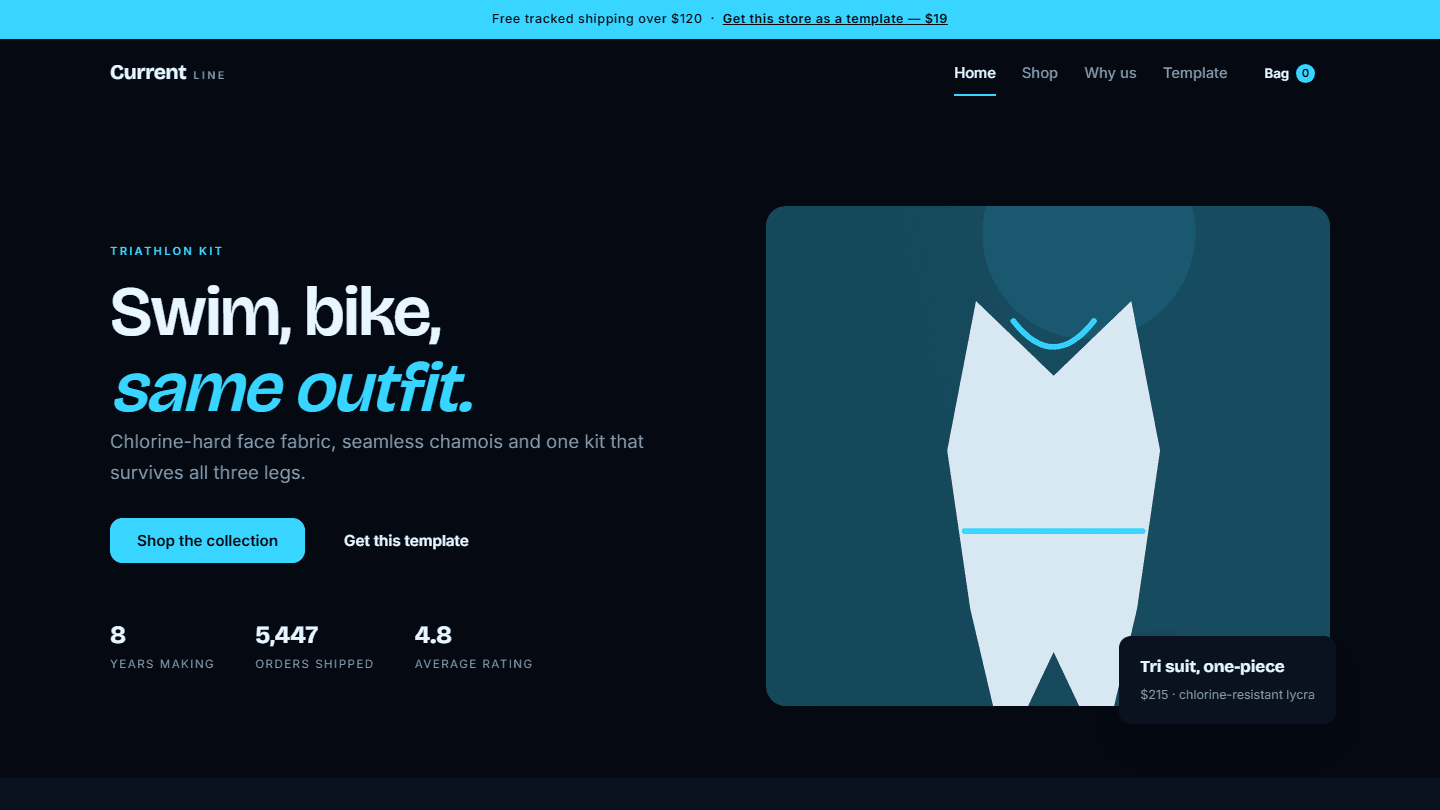
Task: Click the 'Chlorine-hard face fabric' description paragraph
Action: 377,457
